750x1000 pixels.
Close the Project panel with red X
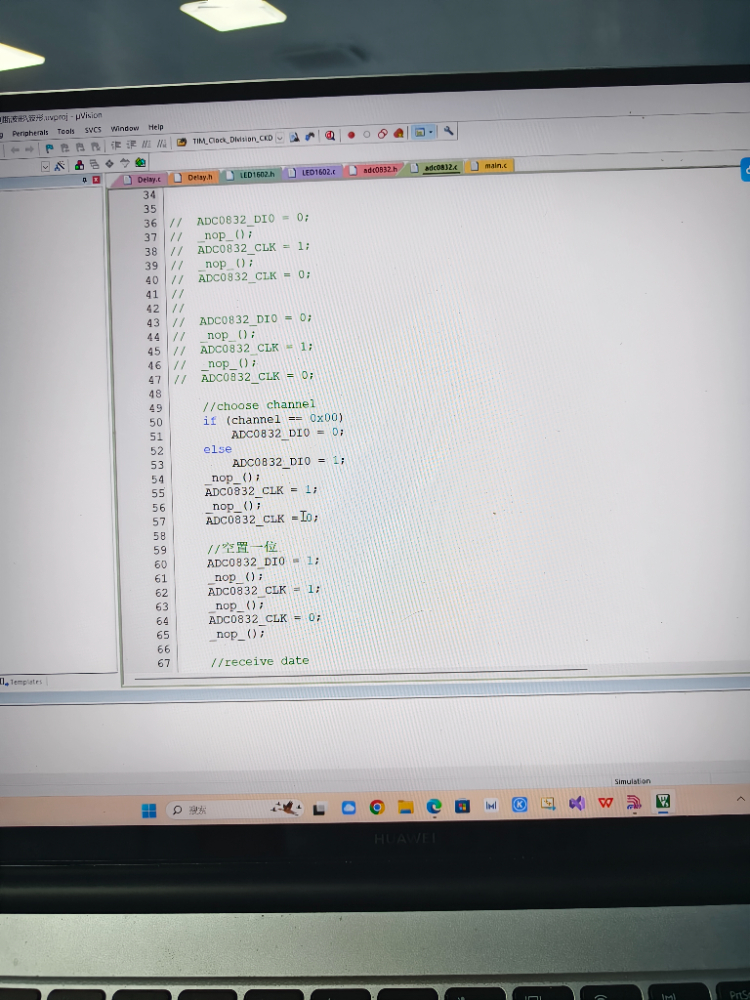(x=96, y=179)
